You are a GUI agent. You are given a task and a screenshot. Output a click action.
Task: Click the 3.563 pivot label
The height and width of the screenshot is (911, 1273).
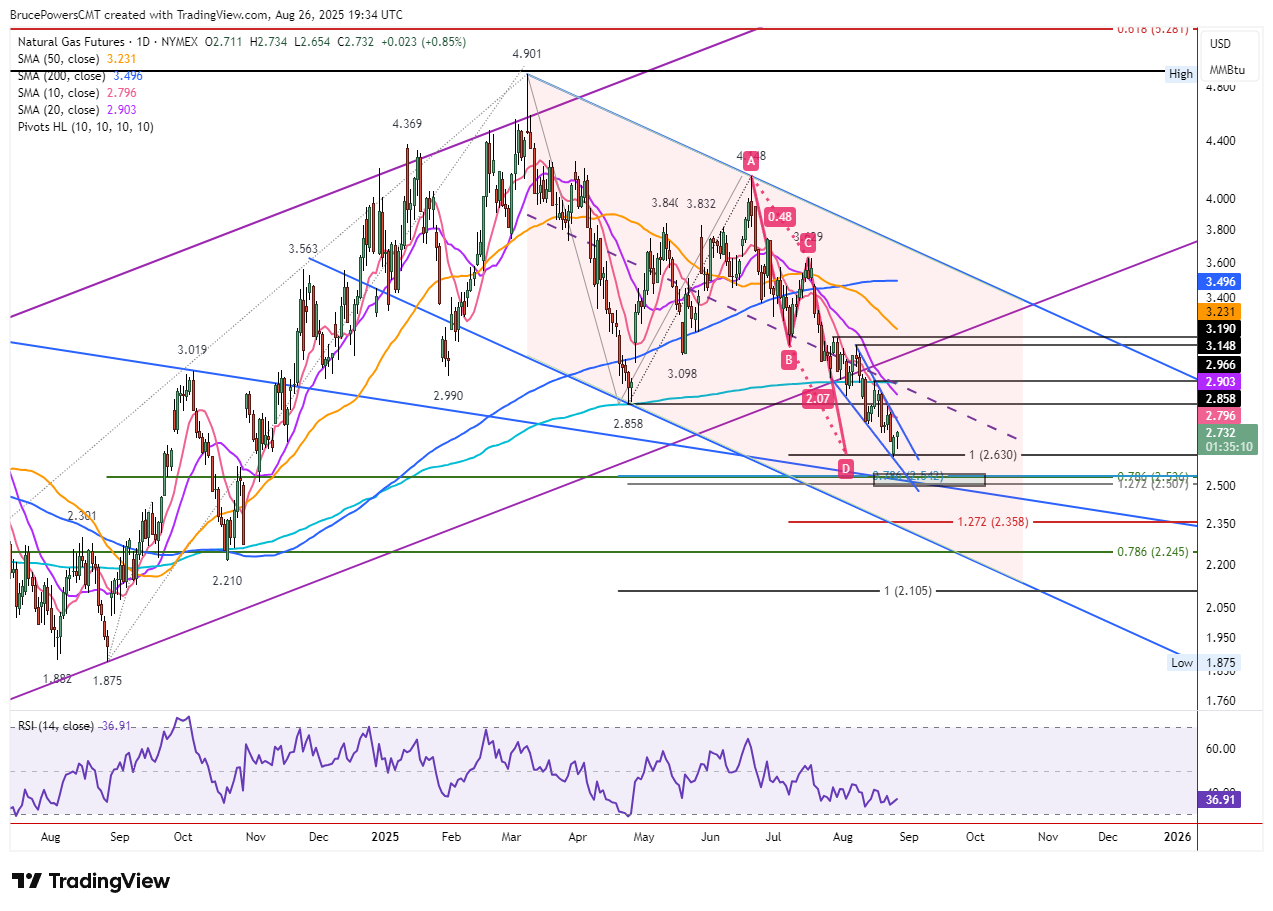pos(304,250)
